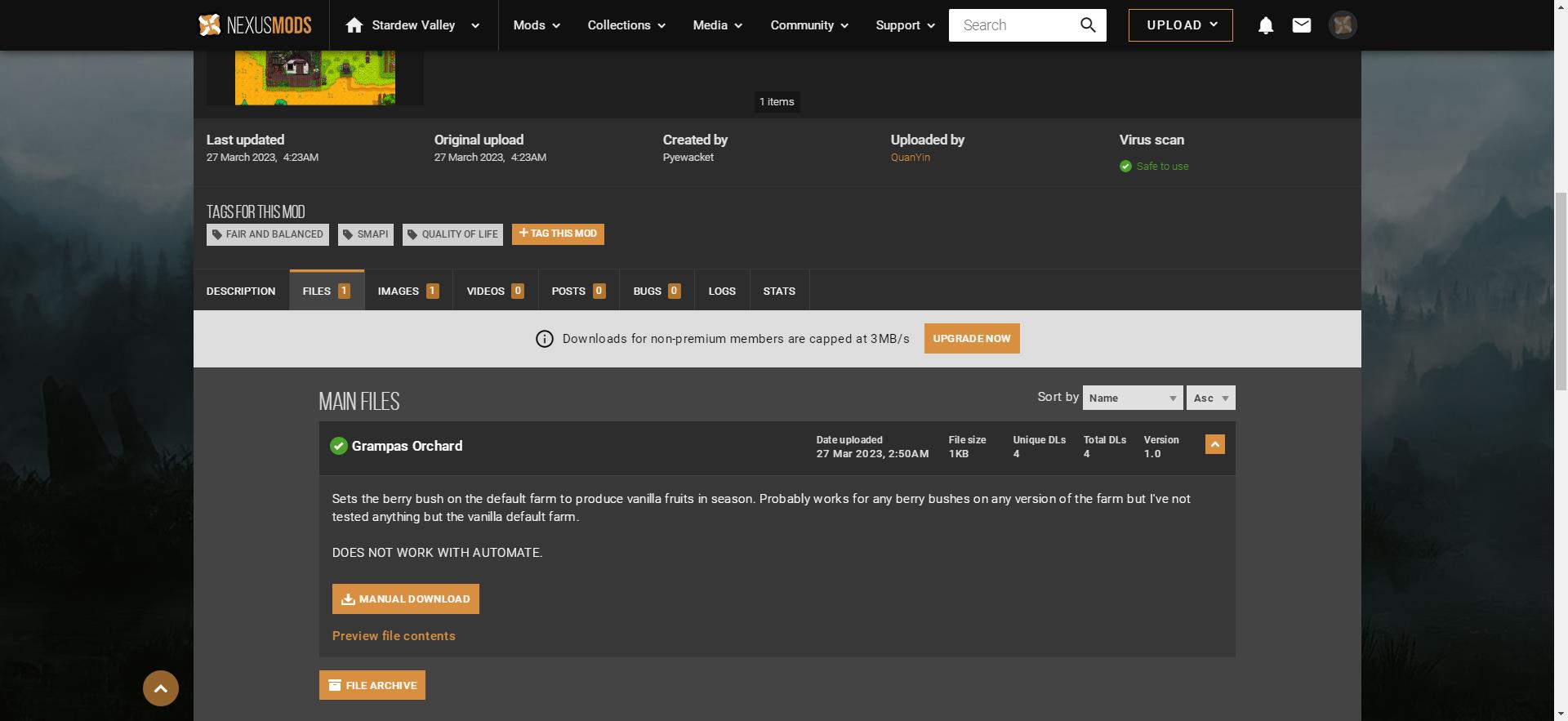This screenshot has height=721, width=1568.
Task: Select the FAIR AND BALANCED tag
Action: (x=268, y=234)
